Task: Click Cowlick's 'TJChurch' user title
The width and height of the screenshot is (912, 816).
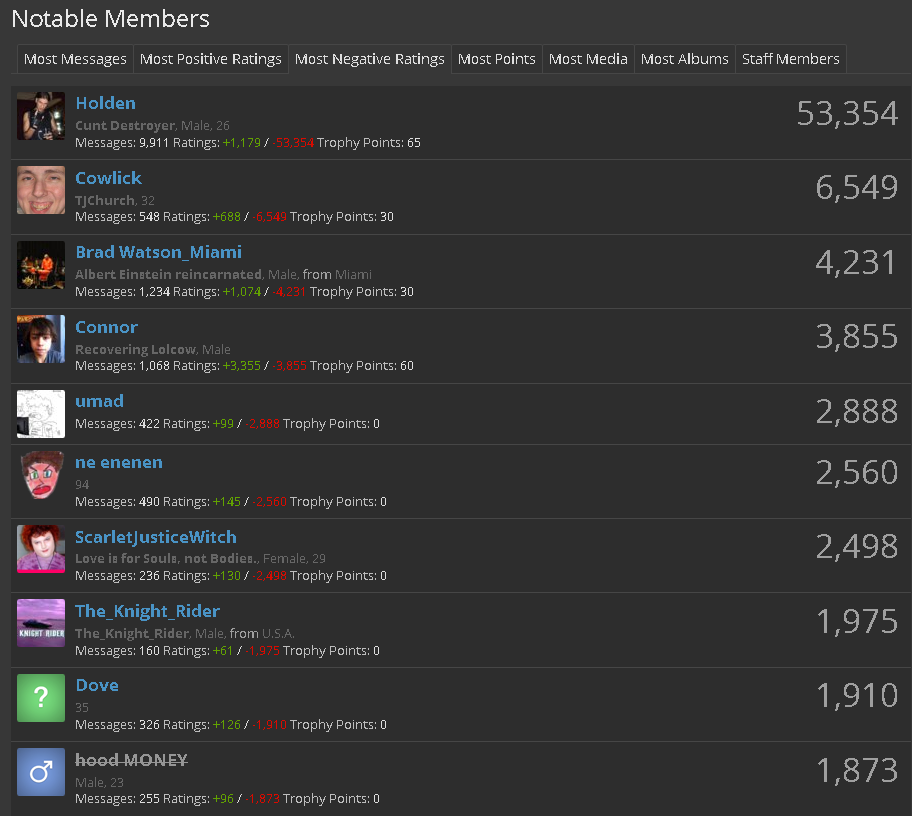Action: tap(105, 200)
